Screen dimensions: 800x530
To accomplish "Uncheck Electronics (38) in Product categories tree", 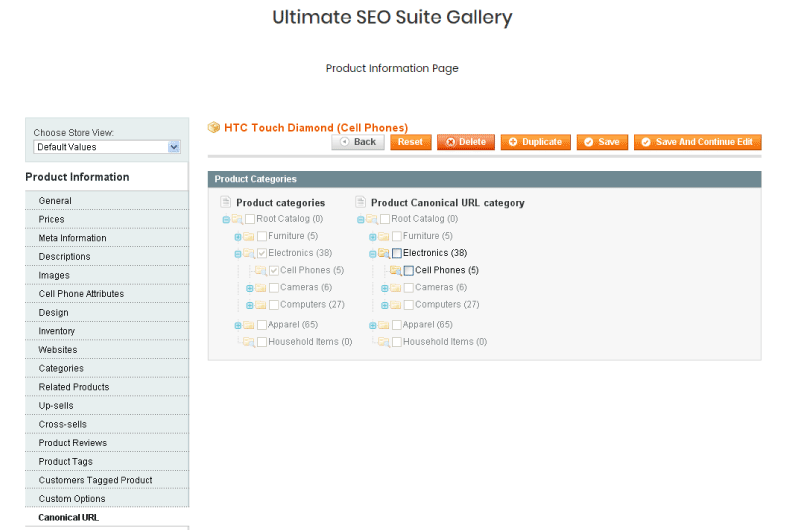I will tap(262, 253).
